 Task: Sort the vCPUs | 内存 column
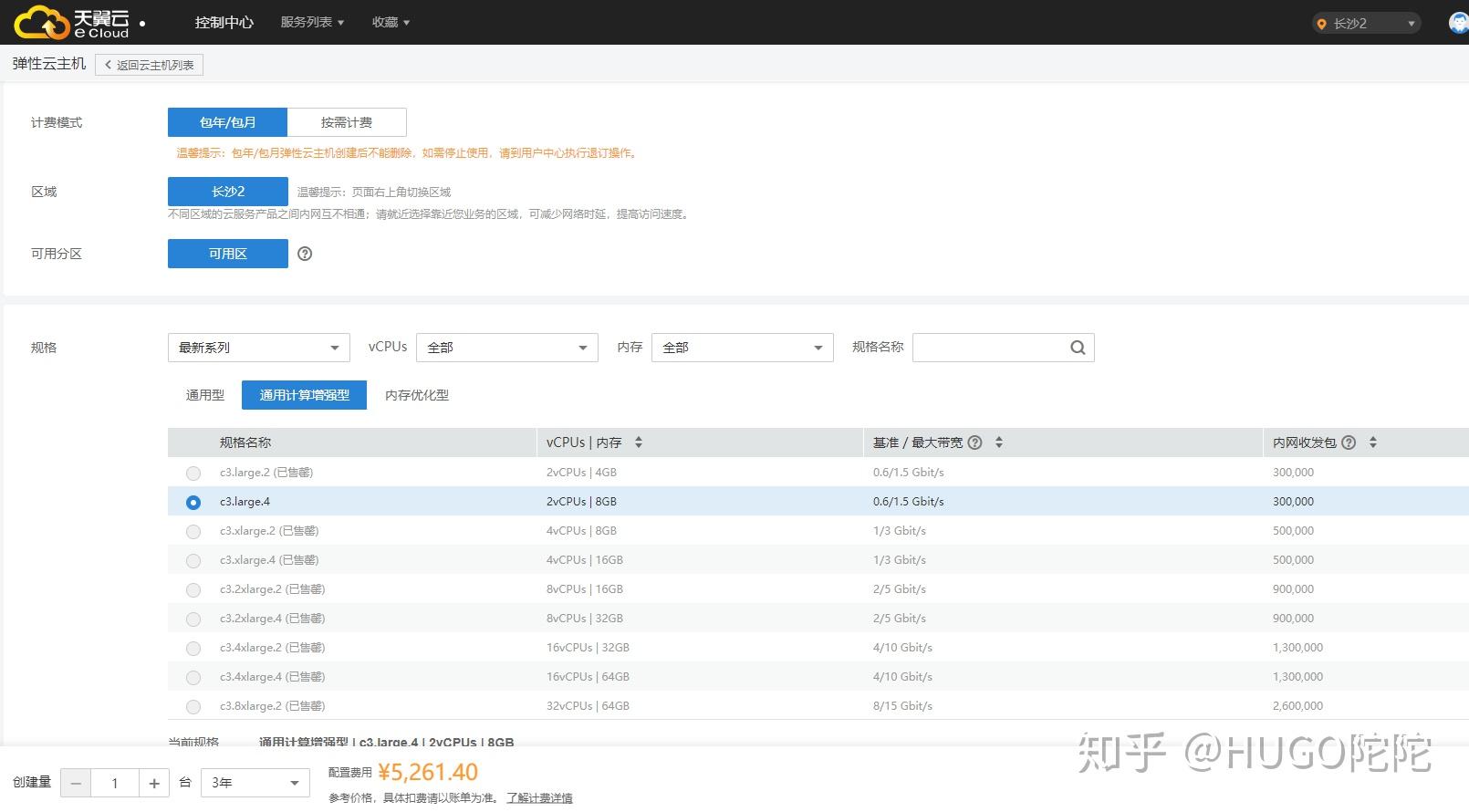click(x=639, y=442)
